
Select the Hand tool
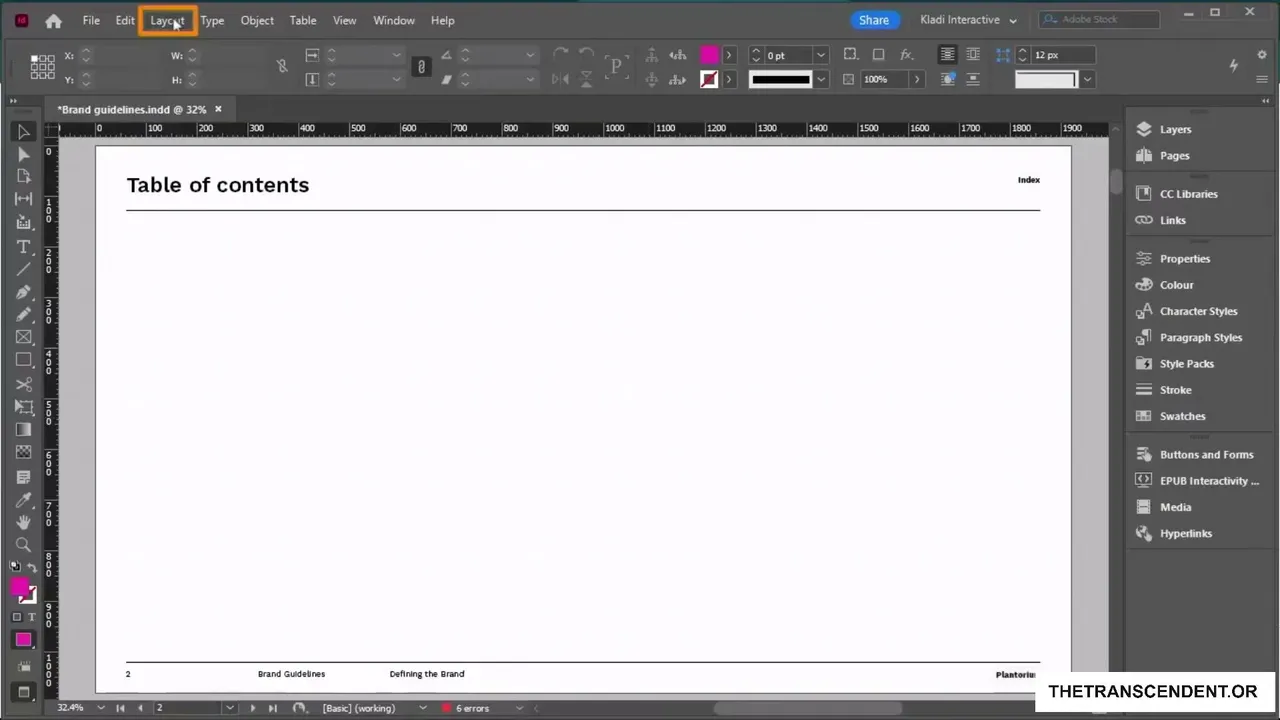pos(24,522)
